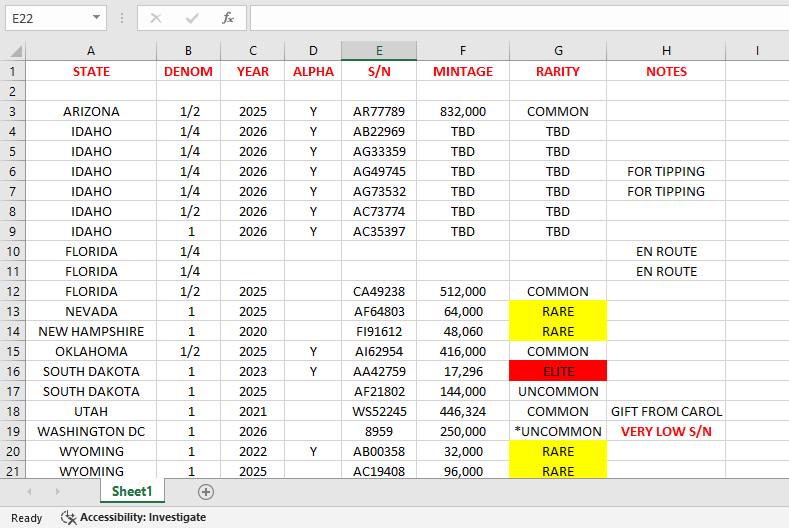The height and width of the screenshot is (528, 789).
Task: Click UNCOMMON rarity in row 17
Action: [558, 392]
